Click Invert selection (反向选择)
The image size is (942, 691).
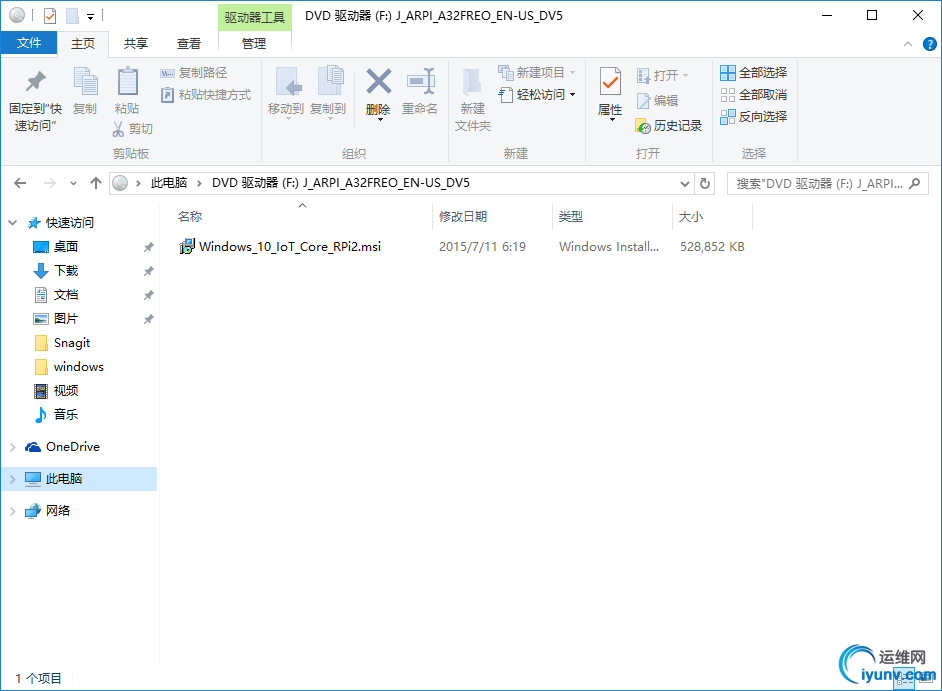pos(753,117)
